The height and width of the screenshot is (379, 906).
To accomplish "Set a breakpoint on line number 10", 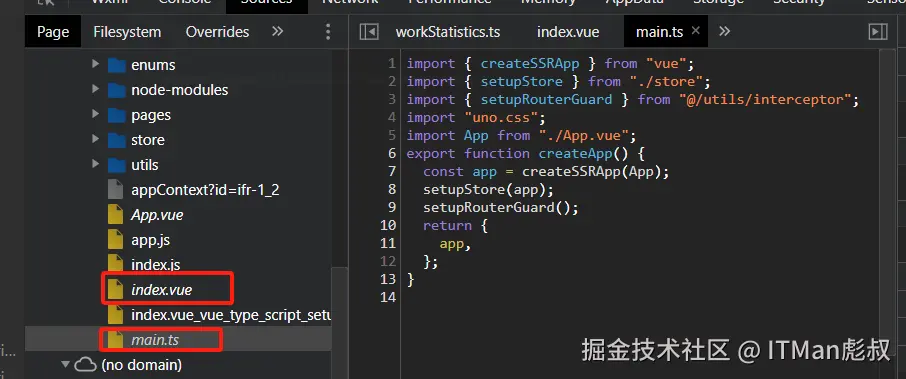I will point(388,225).
